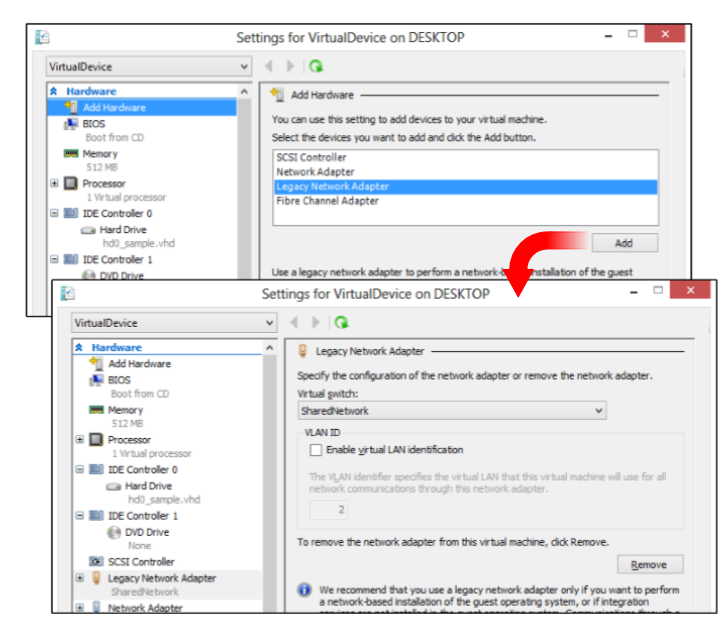Viewport: 723px width, 637px height.
Task: Click the Memory chip icon in the front window
Action: (x=96, y=410)
